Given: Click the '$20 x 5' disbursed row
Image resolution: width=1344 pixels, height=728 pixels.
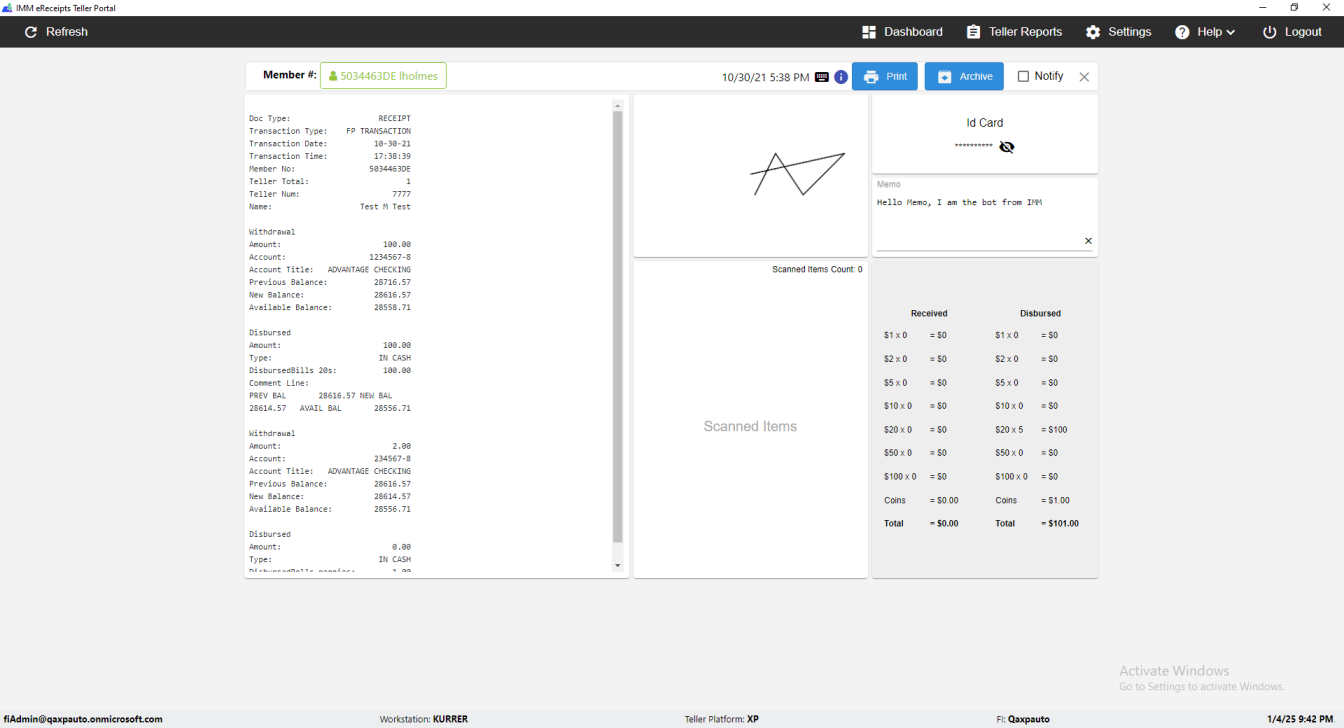Looking at the screenshot, I should click(x=1031, y=430).
